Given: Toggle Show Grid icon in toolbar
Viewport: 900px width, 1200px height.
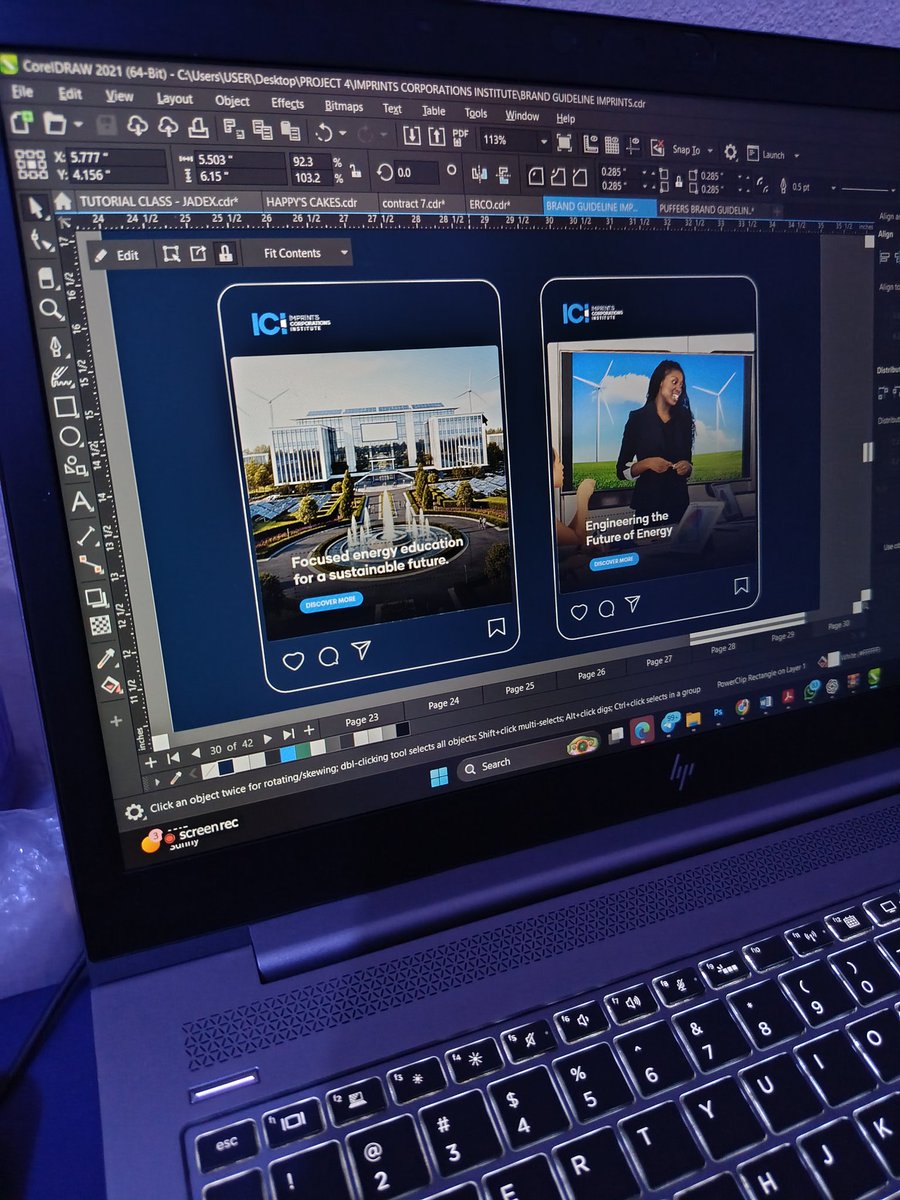Looking at the screenshot, I should click(x=611, y=144).
